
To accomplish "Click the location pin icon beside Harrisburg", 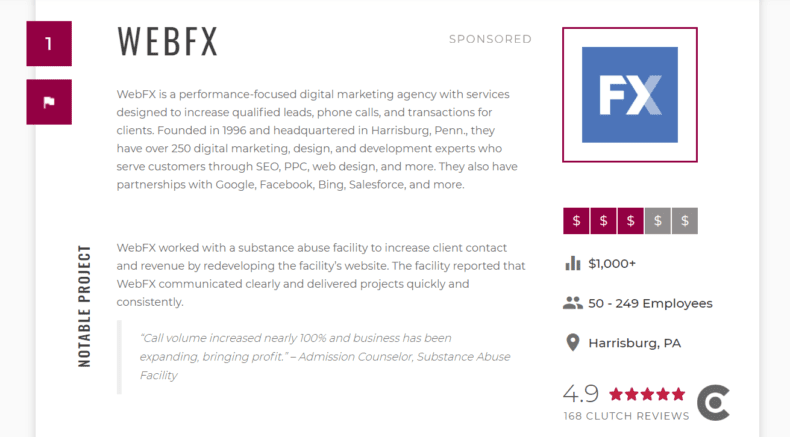I will click(573, 343).
